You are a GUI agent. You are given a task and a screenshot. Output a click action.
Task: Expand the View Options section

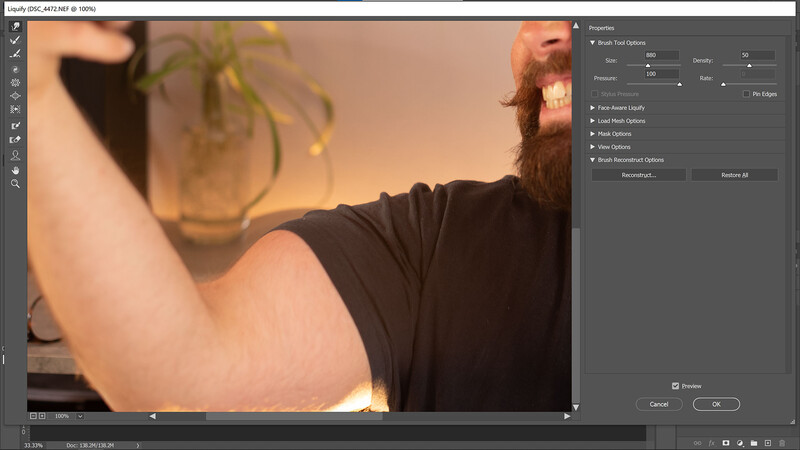click(592, 147)
